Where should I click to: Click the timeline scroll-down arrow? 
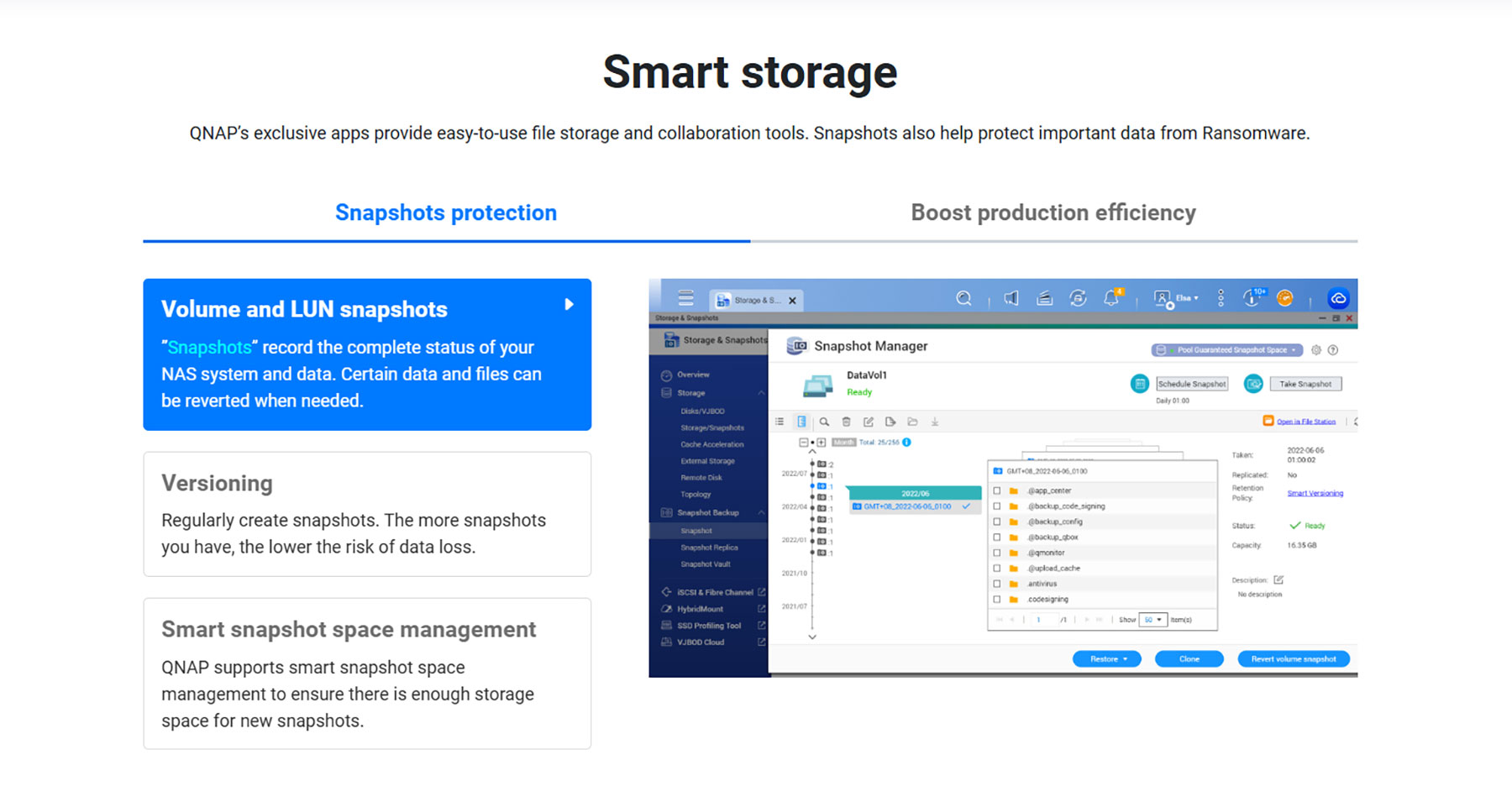tap(812, 637)
